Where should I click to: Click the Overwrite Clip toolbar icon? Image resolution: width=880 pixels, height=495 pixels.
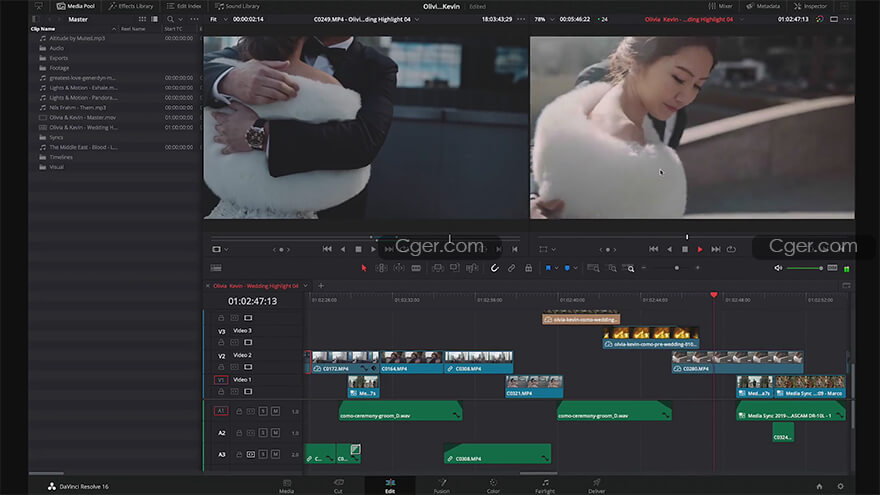click(x=455, y=268)
